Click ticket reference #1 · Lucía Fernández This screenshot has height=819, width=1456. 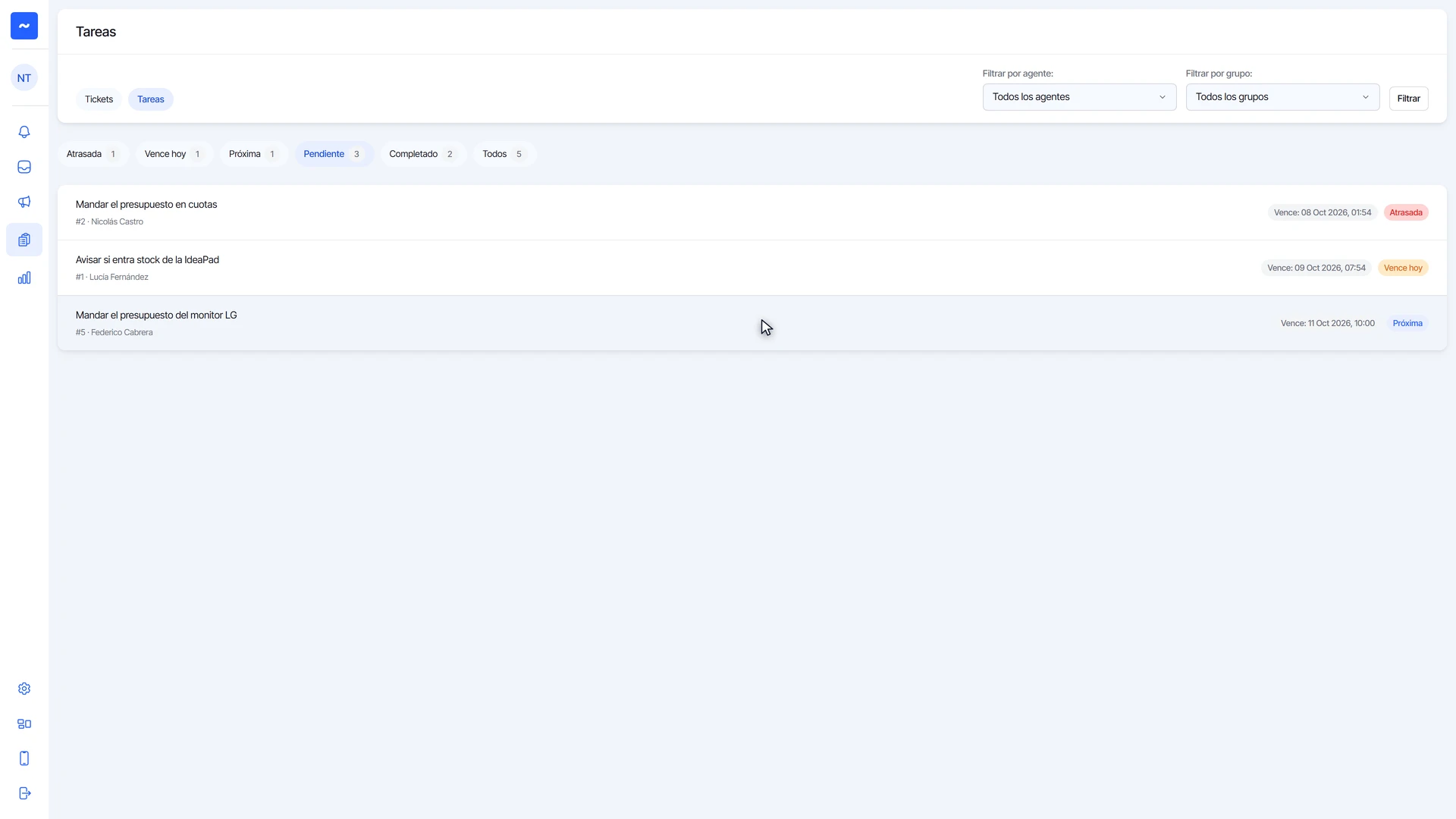click(112, 278)
